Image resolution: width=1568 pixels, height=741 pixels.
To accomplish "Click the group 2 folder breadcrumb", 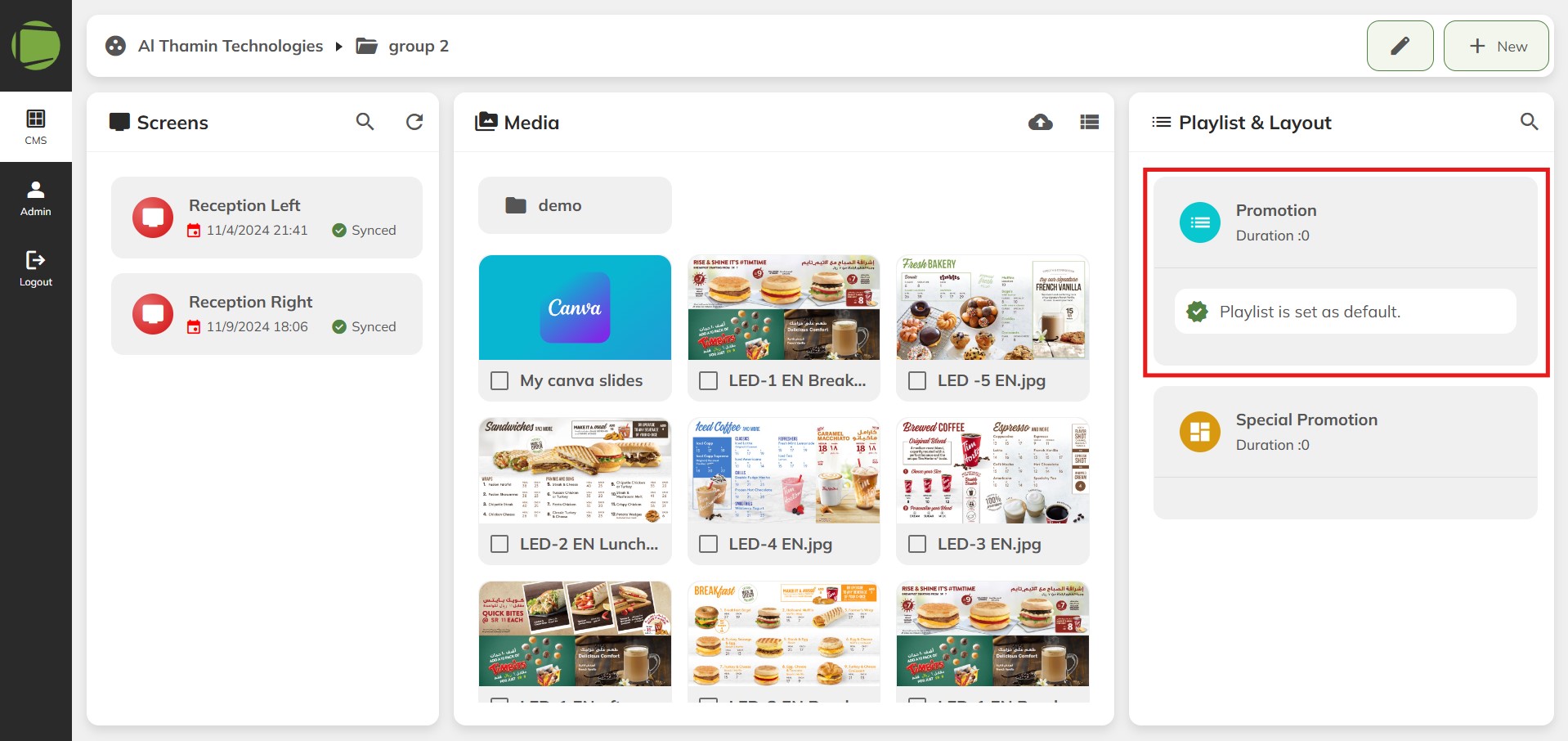I will pos(402,46).
